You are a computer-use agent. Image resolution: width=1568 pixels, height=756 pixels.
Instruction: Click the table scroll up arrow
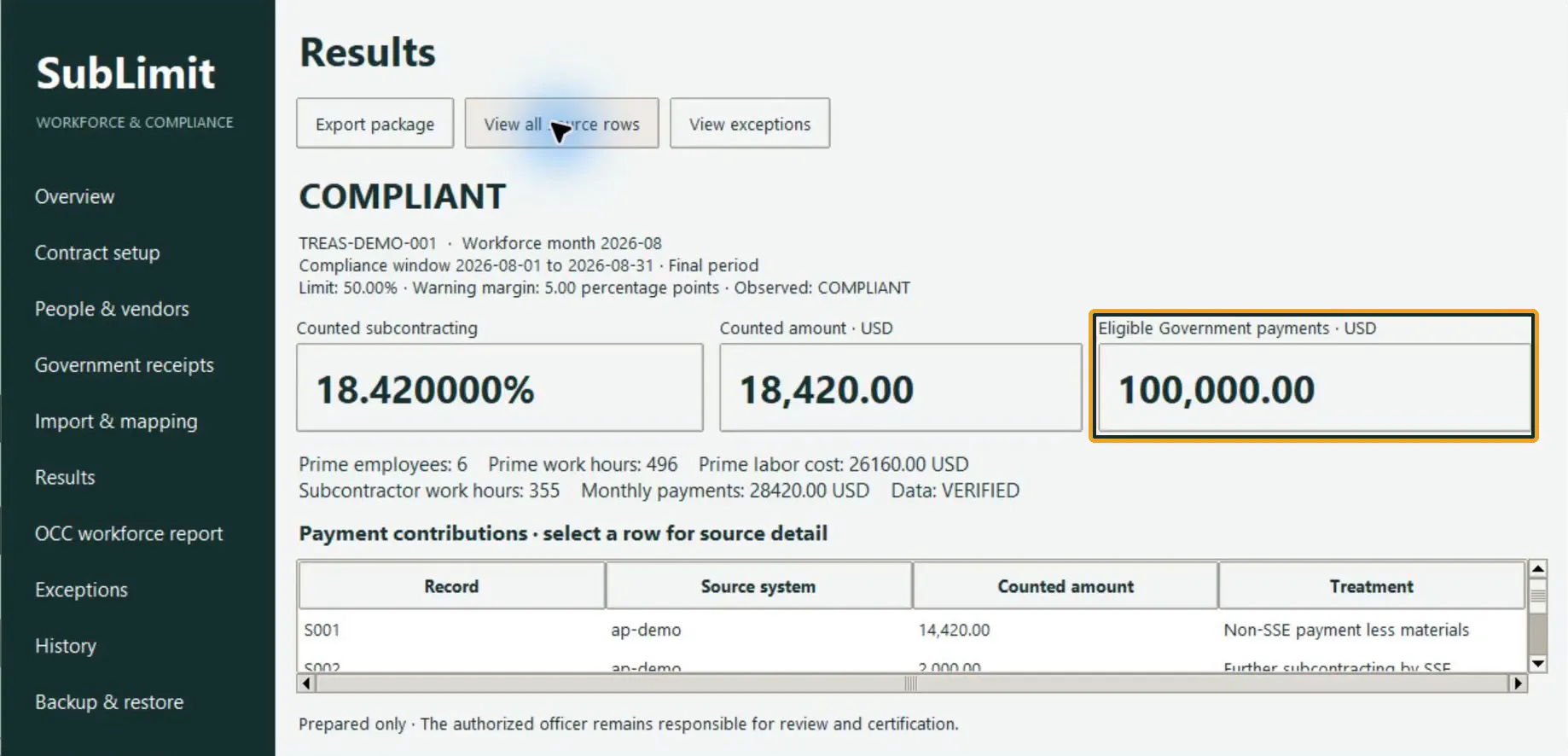[1538, 569]
